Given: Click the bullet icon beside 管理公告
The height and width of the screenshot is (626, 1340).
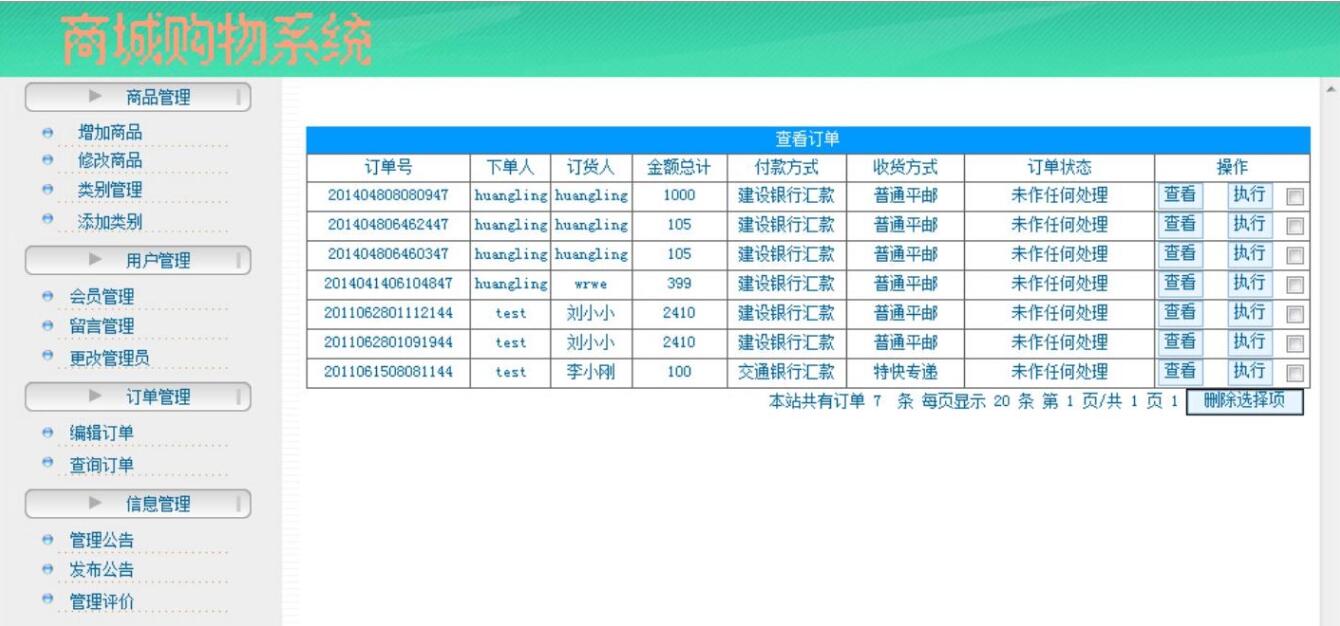Looking at the screenshot, I should [47, 542].
